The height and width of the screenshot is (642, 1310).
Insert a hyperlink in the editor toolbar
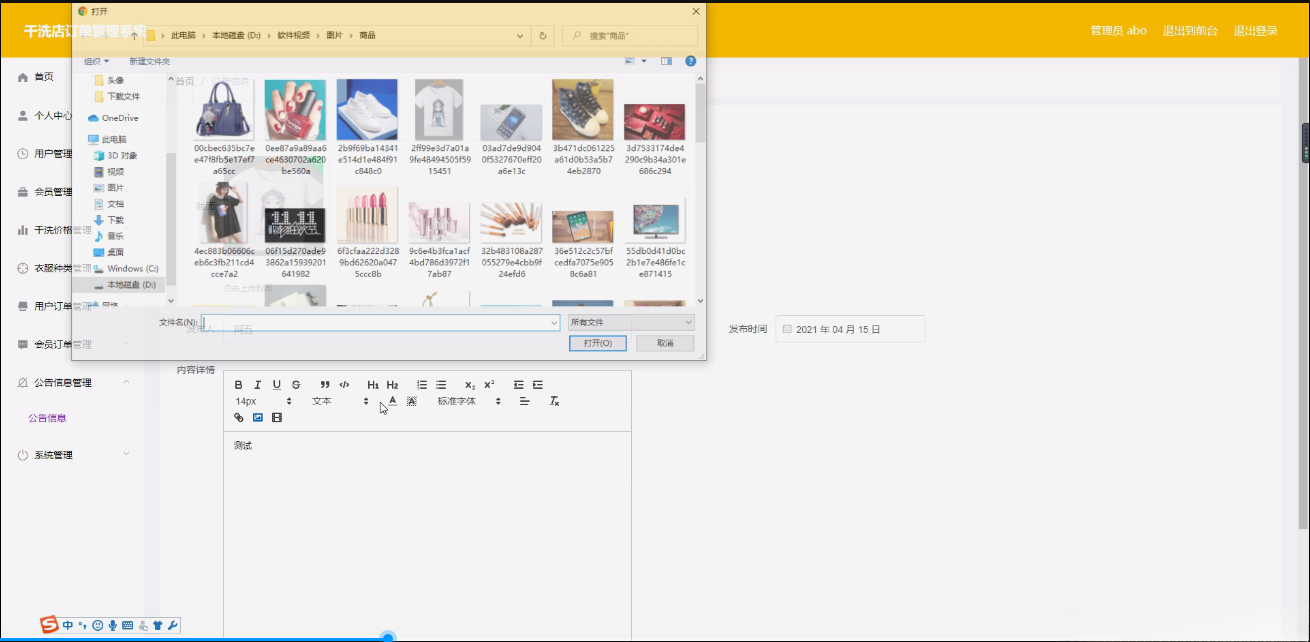(239, 417)
